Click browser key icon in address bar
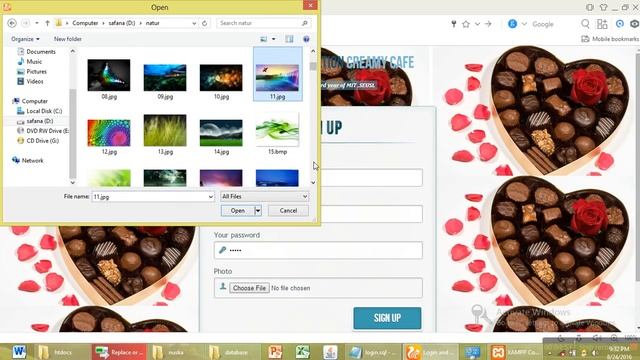The width and height of the screenshot is (640, 360). point(453,24)
